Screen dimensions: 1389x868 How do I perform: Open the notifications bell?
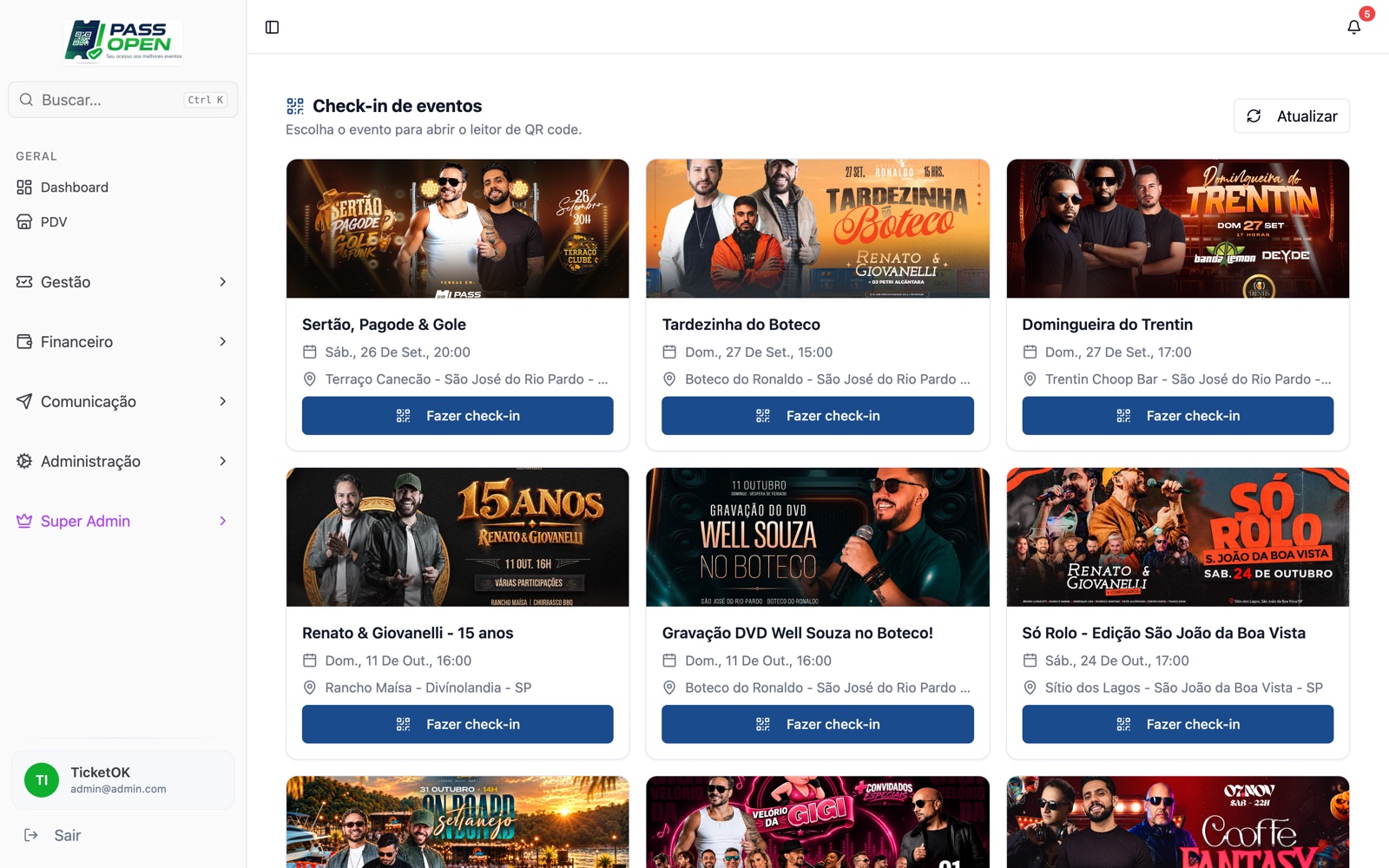pos(1353,27)
